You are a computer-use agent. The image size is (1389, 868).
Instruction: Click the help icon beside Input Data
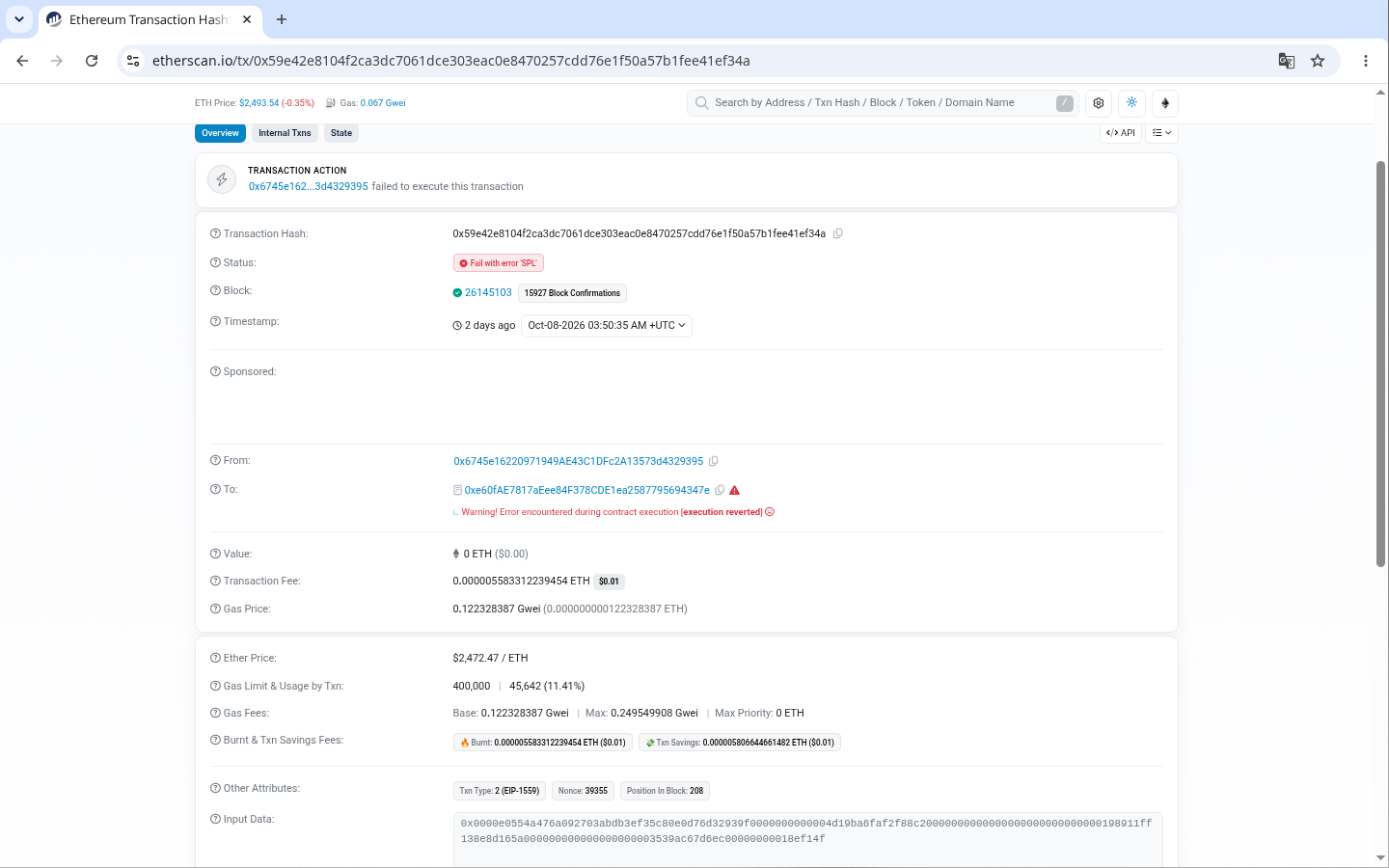point(215,819)
